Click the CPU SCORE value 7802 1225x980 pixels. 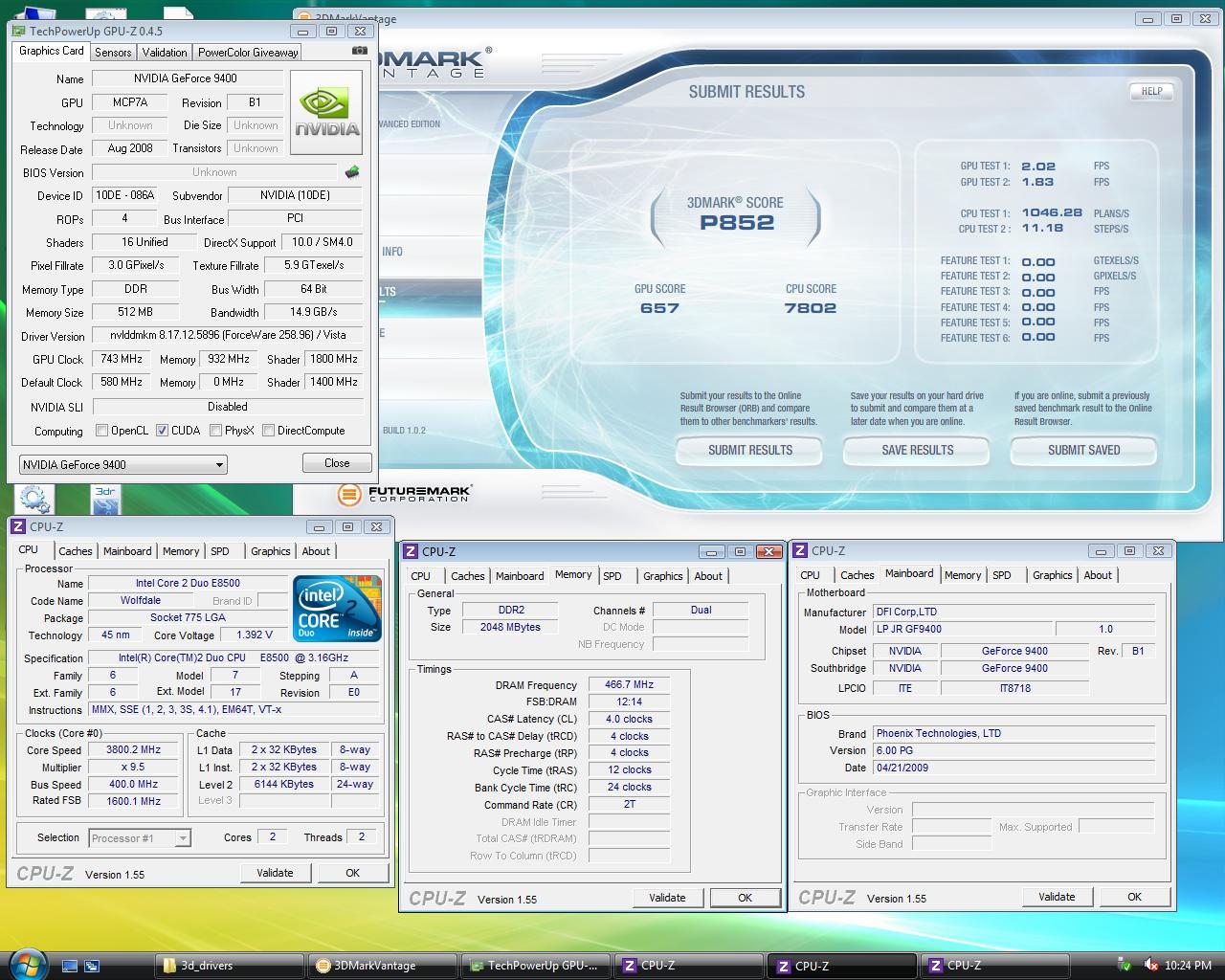click(811, 308)
